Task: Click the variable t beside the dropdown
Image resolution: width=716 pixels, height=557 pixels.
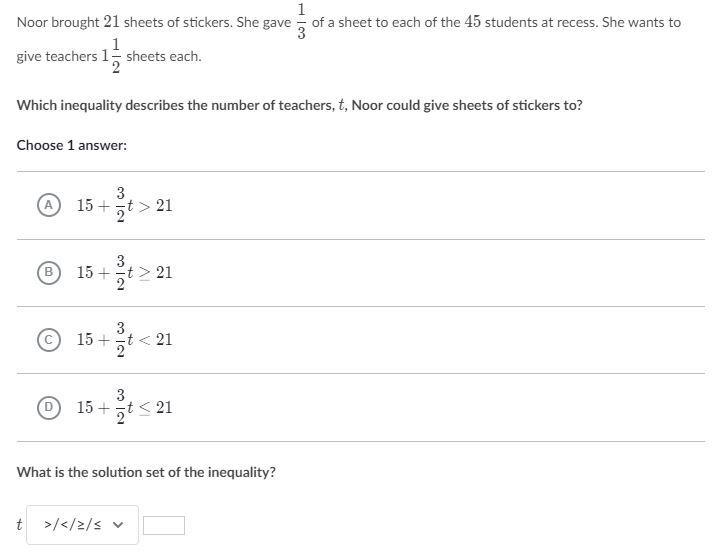Action: pyautogui.click(x=19, y=525)
